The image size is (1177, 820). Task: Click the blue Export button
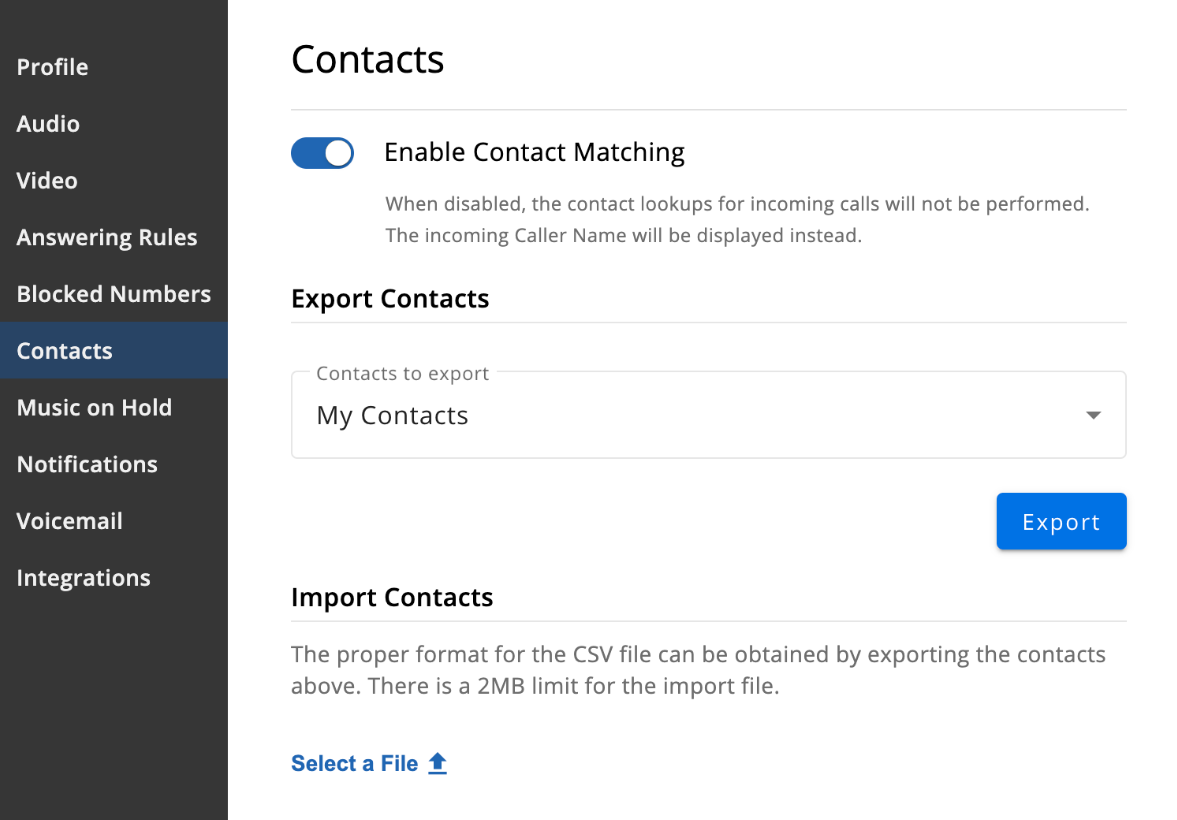(1061, 521)
